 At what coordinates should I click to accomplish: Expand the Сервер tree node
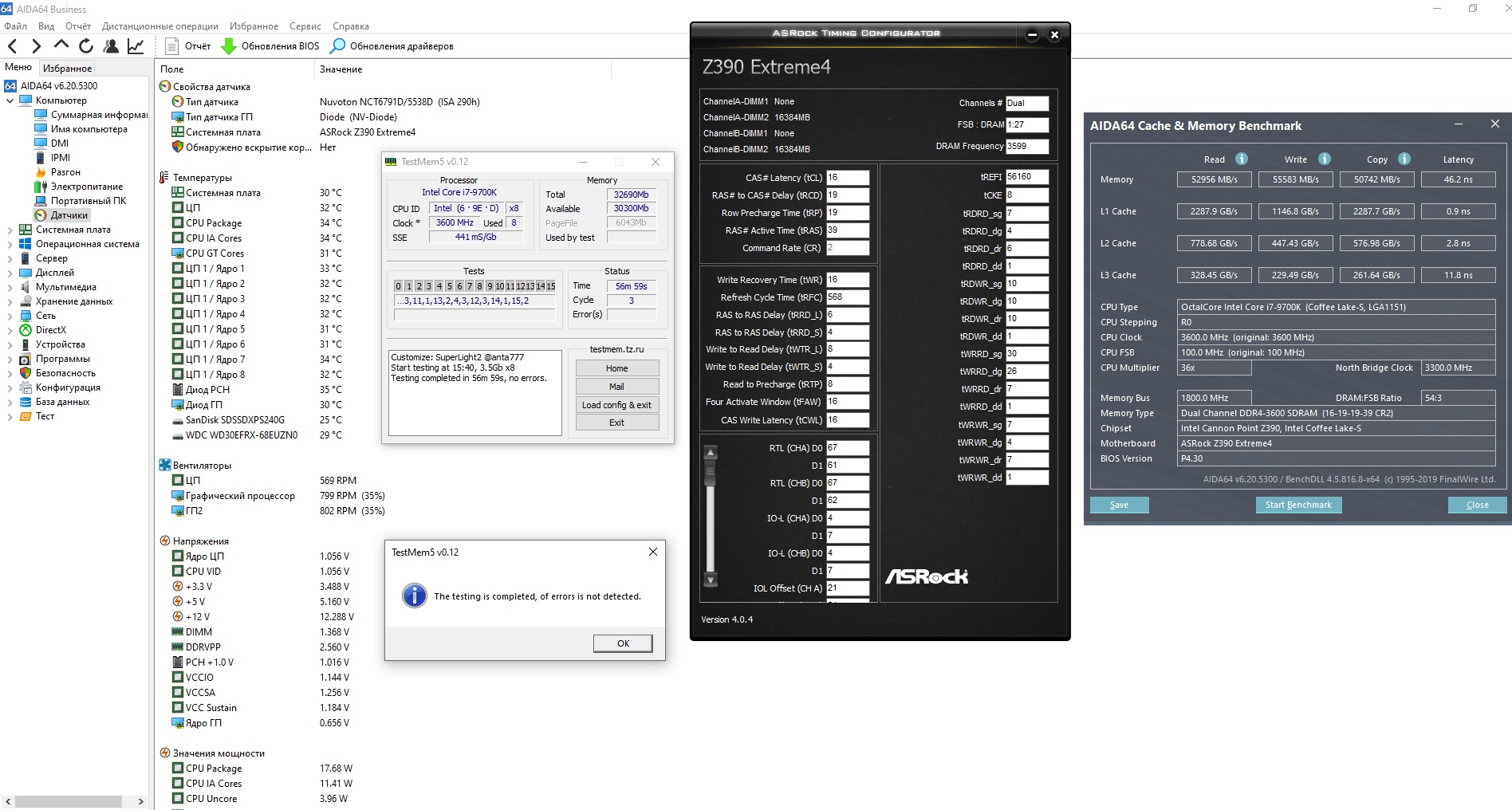click(10, 258)
